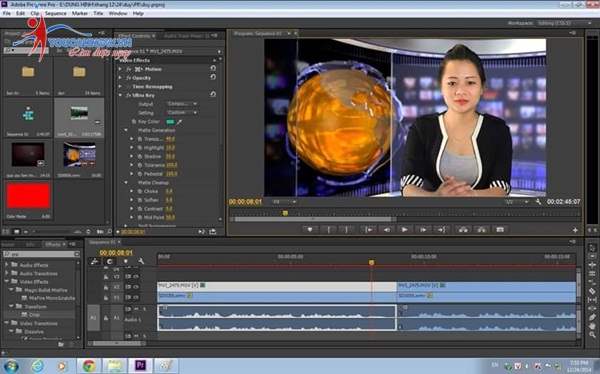Step forward one frame in program monitor
600x374 pixels.
pos(423,230)
